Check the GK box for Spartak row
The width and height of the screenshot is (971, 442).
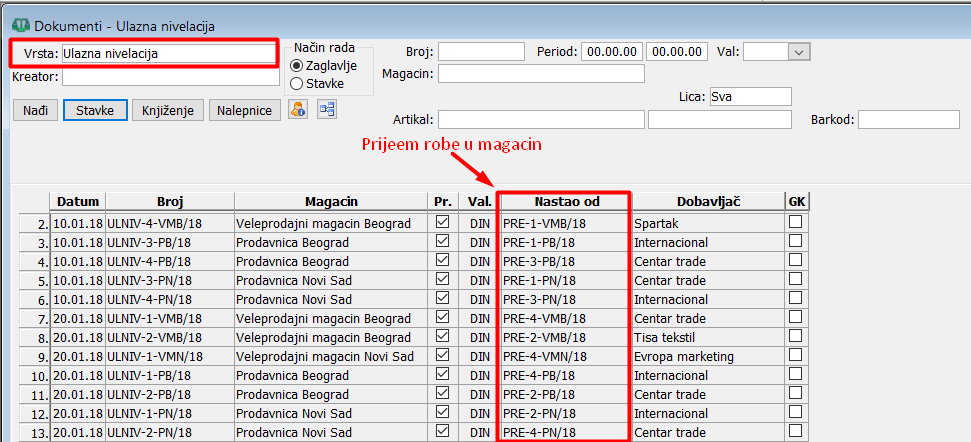[795, 223]
